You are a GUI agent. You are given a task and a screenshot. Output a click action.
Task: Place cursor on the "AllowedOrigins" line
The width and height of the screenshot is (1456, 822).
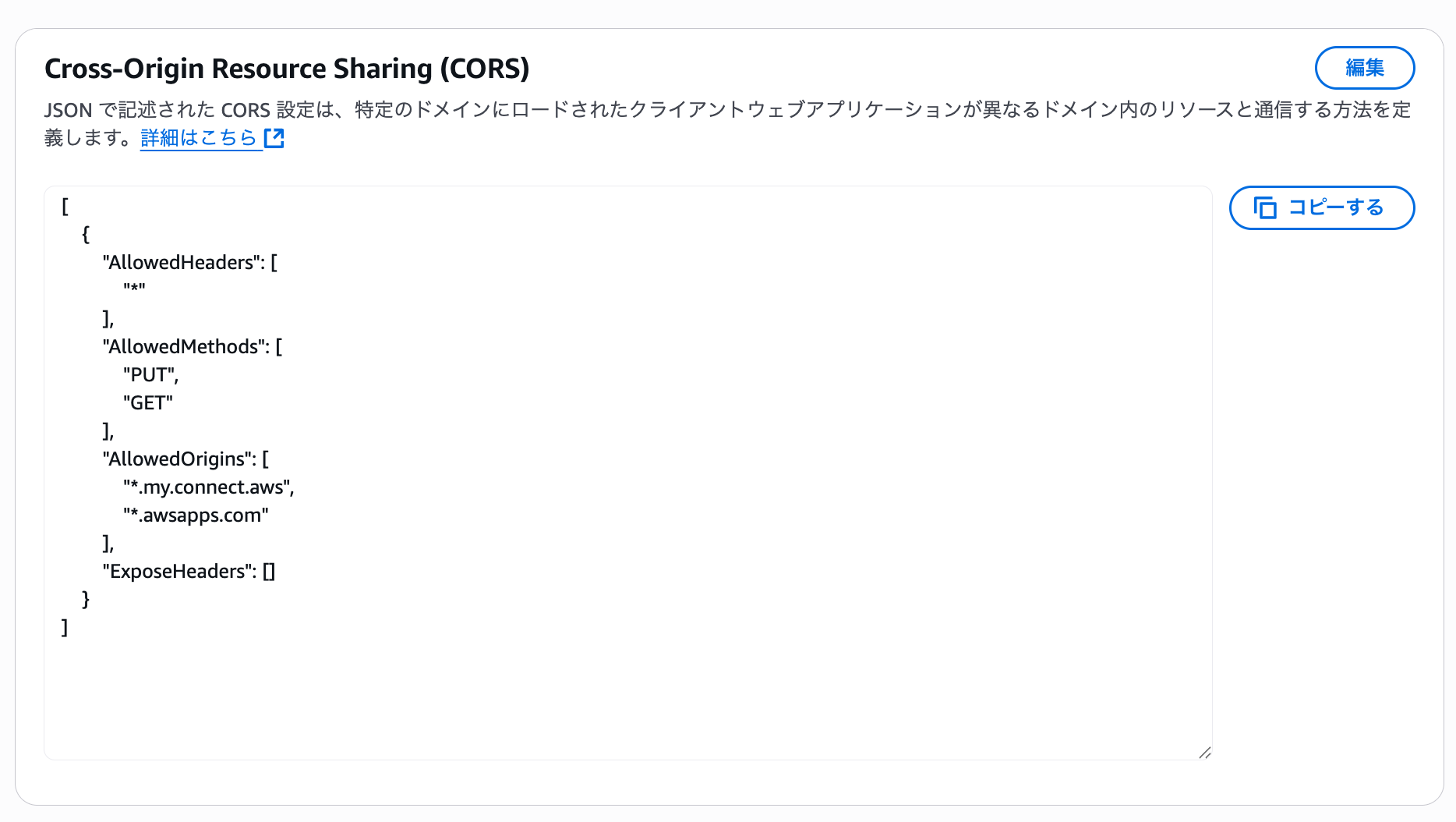[185, 459]
